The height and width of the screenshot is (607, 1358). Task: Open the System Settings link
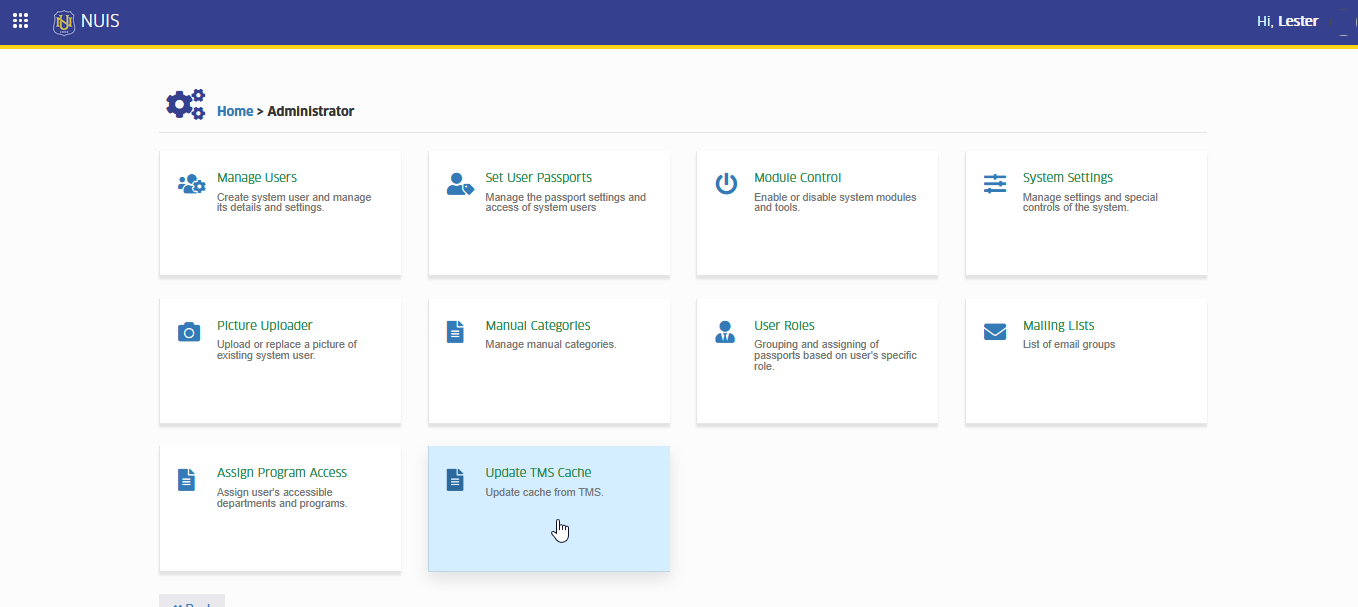point(1068,178)
